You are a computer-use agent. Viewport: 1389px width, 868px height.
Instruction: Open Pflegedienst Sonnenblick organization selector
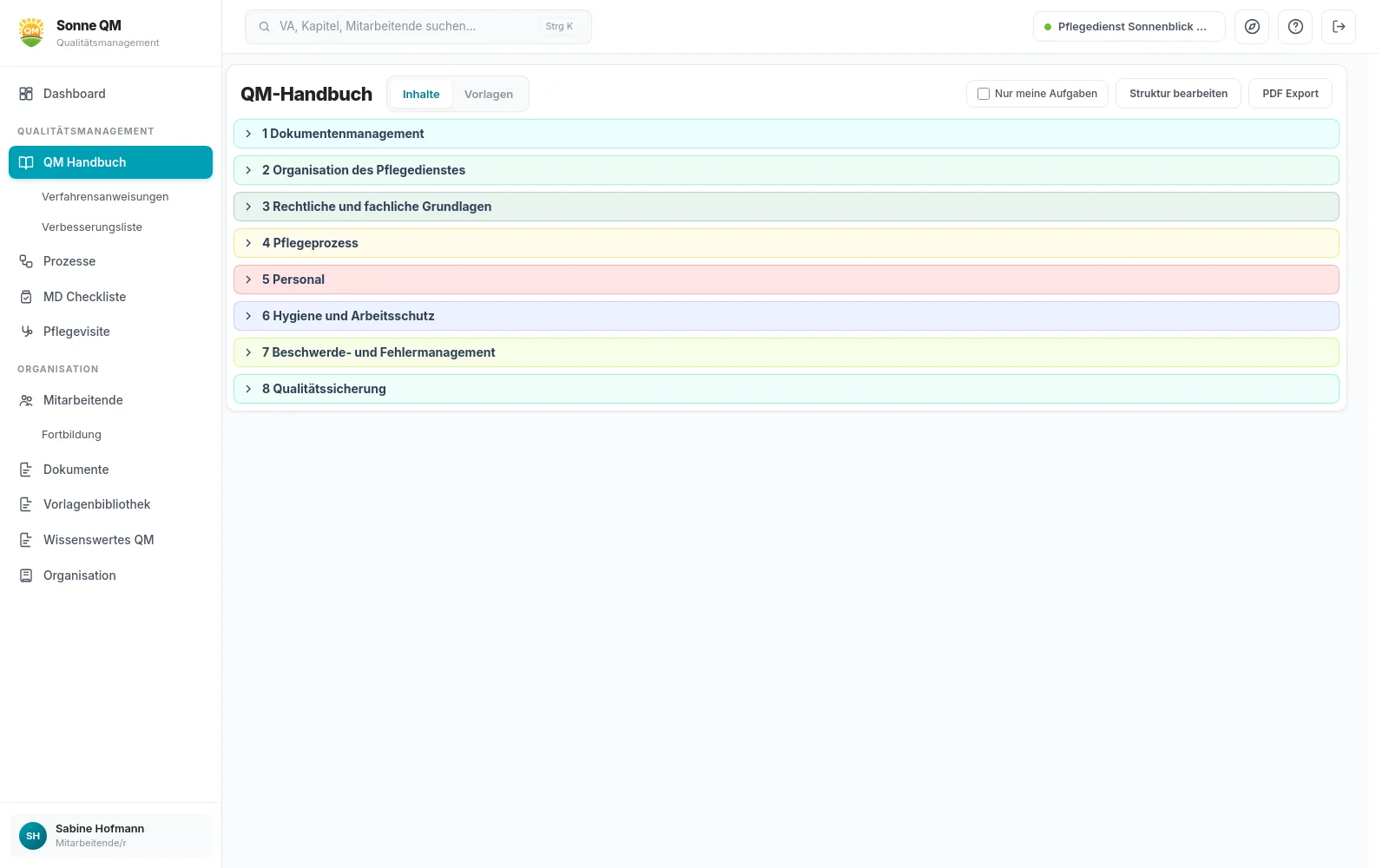click(1129, 27)
